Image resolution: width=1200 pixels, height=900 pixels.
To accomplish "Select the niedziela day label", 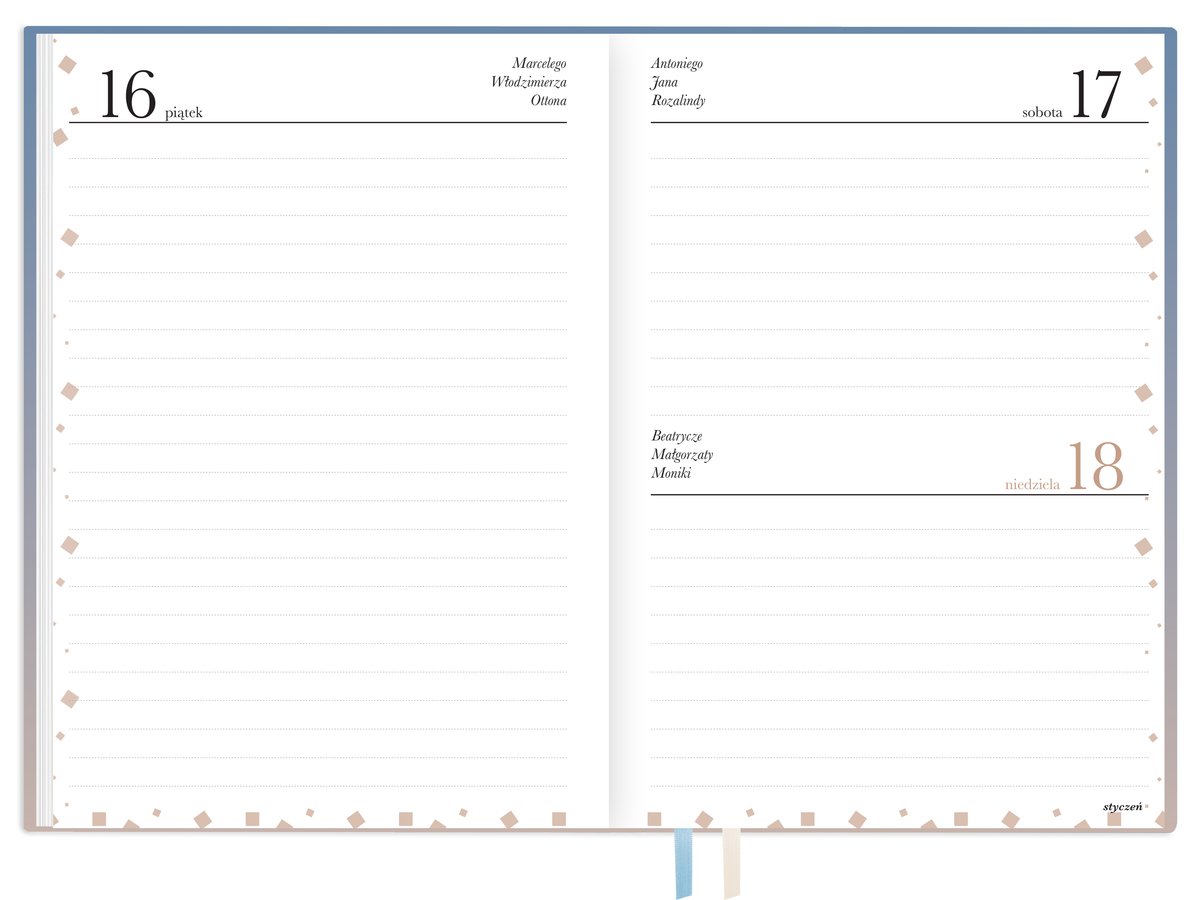I will coord(1032,485).
